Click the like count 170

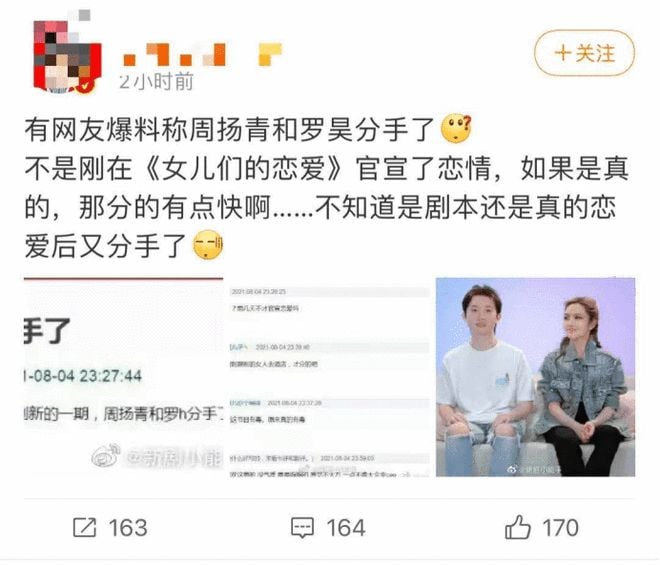(560, 528)
